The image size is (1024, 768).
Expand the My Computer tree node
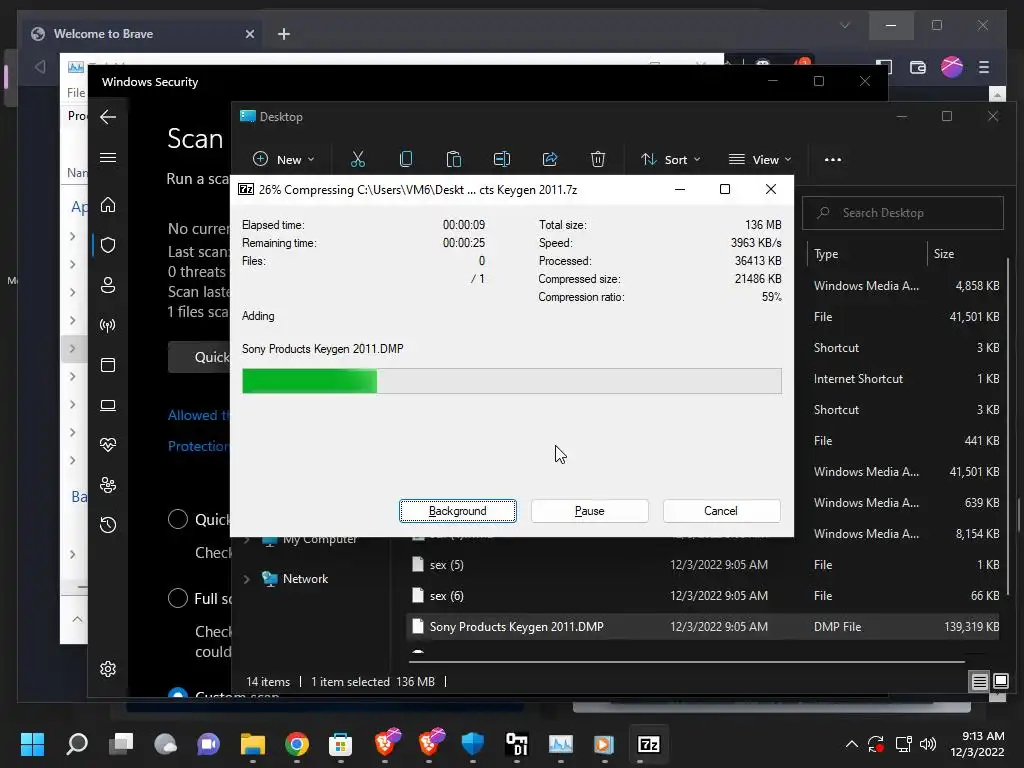tap(247, 540)
